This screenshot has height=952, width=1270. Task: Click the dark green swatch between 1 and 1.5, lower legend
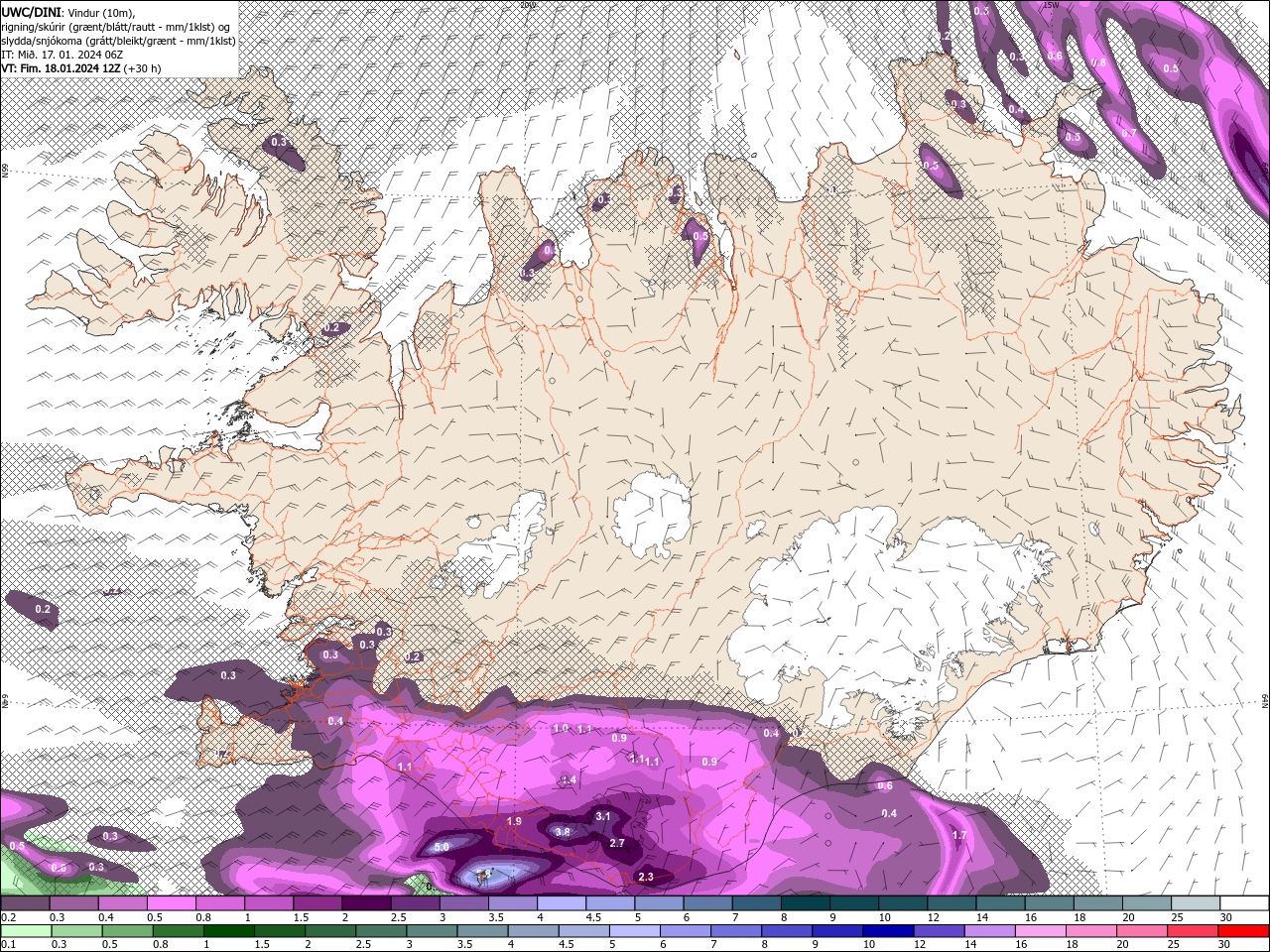pos(227,931)
